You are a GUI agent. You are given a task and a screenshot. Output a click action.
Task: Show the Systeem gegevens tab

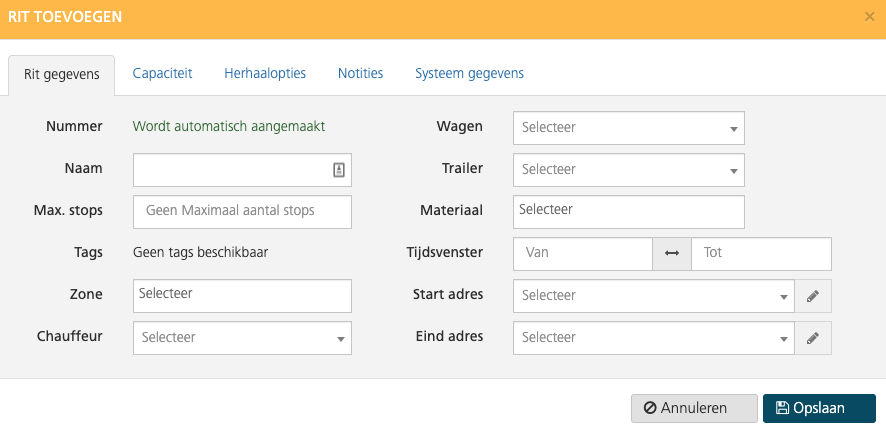coord(470,73)
